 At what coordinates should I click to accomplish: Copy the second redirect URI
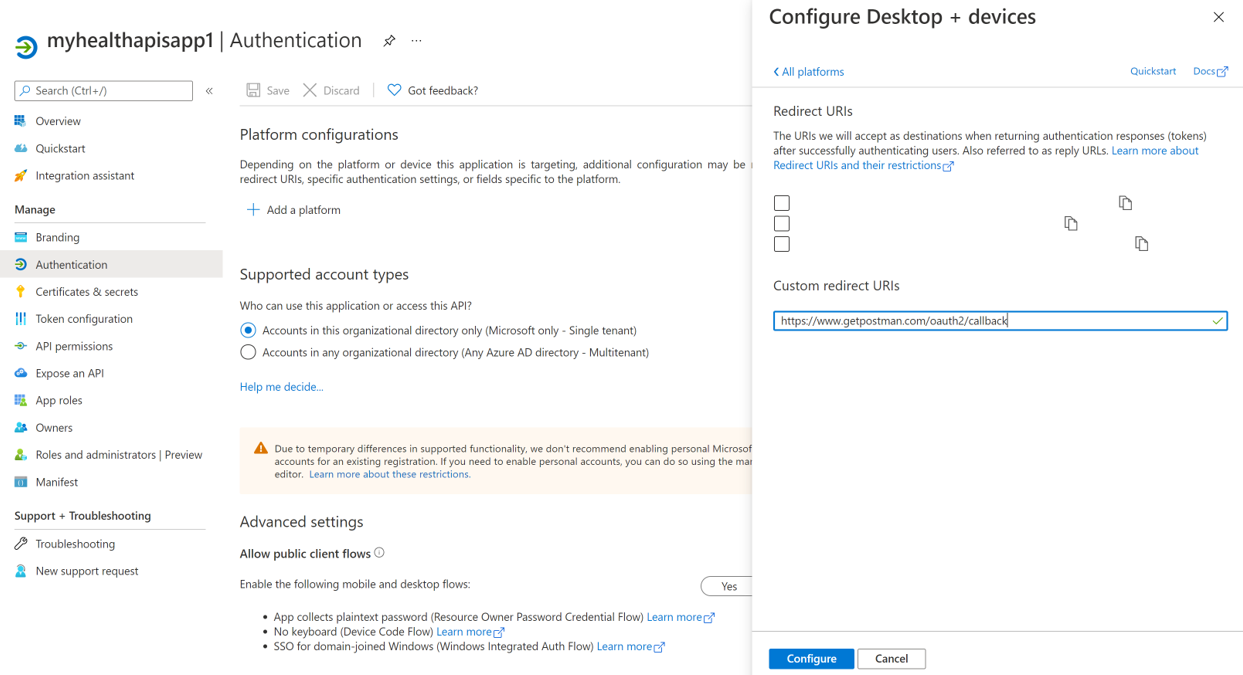tap(1070, 223)
